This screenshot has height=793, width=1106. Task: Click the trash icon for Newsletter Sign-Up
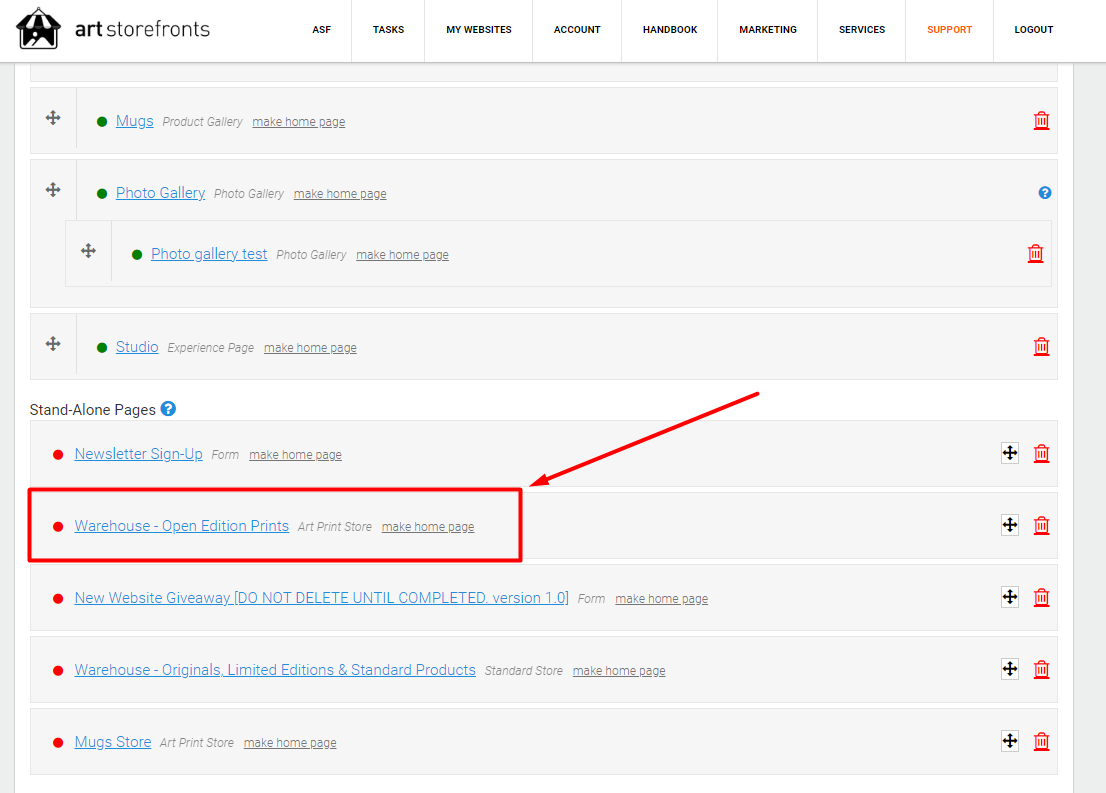tap(1041, 453)
